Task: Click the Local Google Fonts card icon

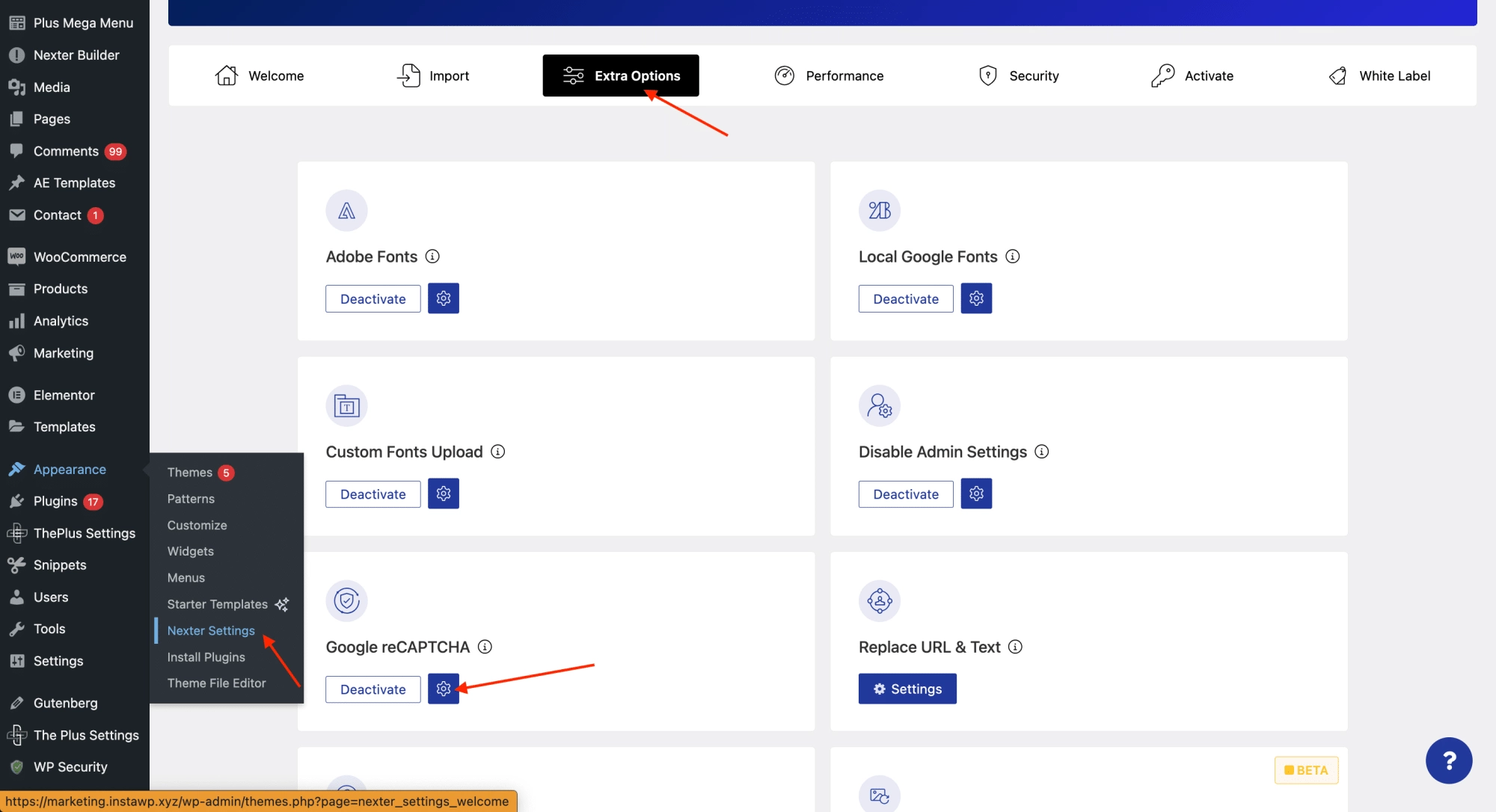Action: pos(880,211)
